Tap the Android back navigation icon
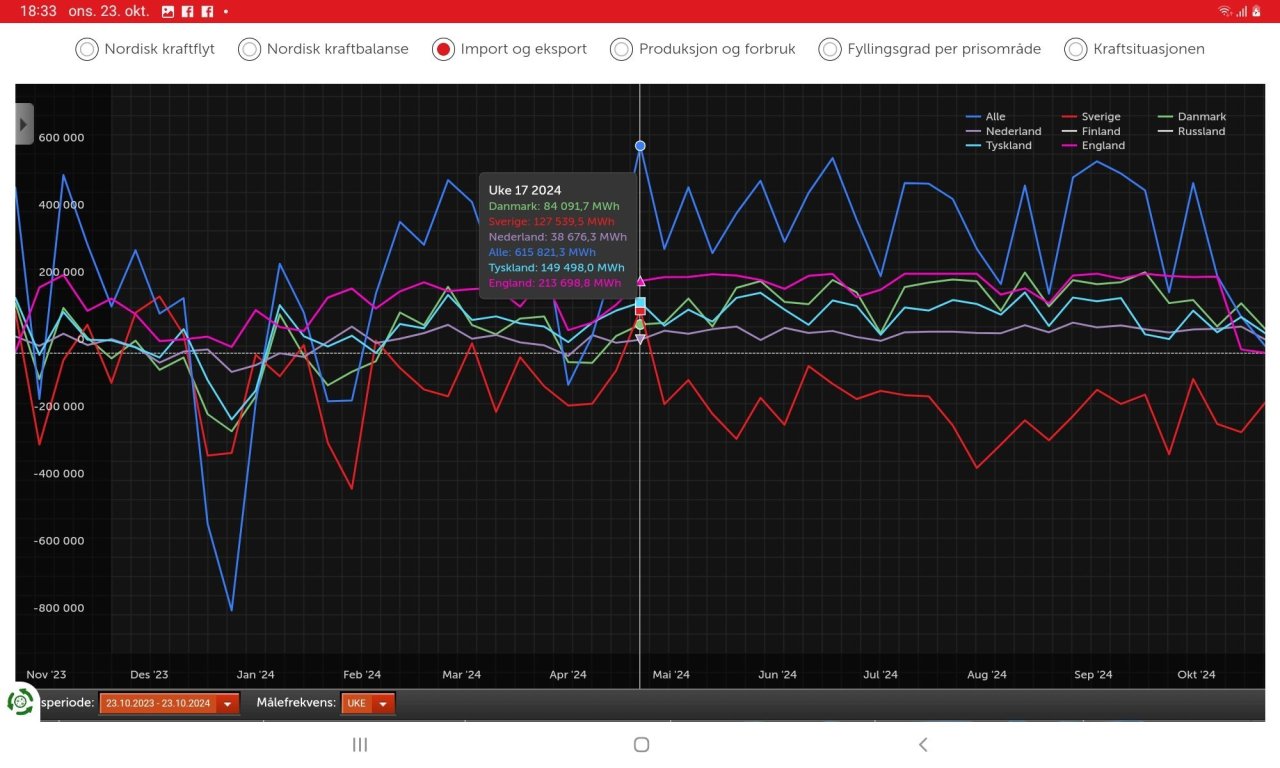The image size is (1280, 768). tap(923, 744)
